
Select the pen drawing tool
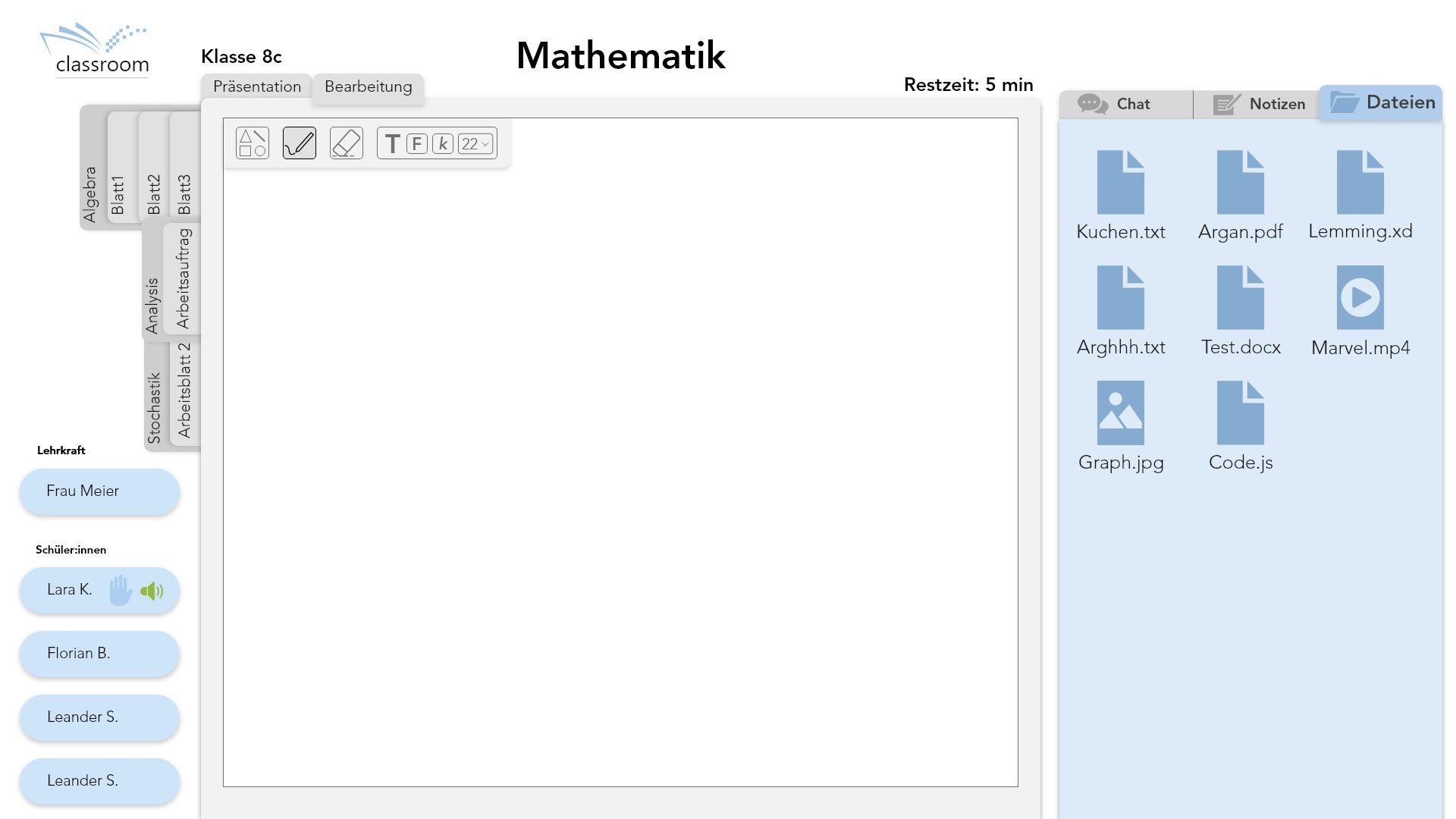point(300,143)
